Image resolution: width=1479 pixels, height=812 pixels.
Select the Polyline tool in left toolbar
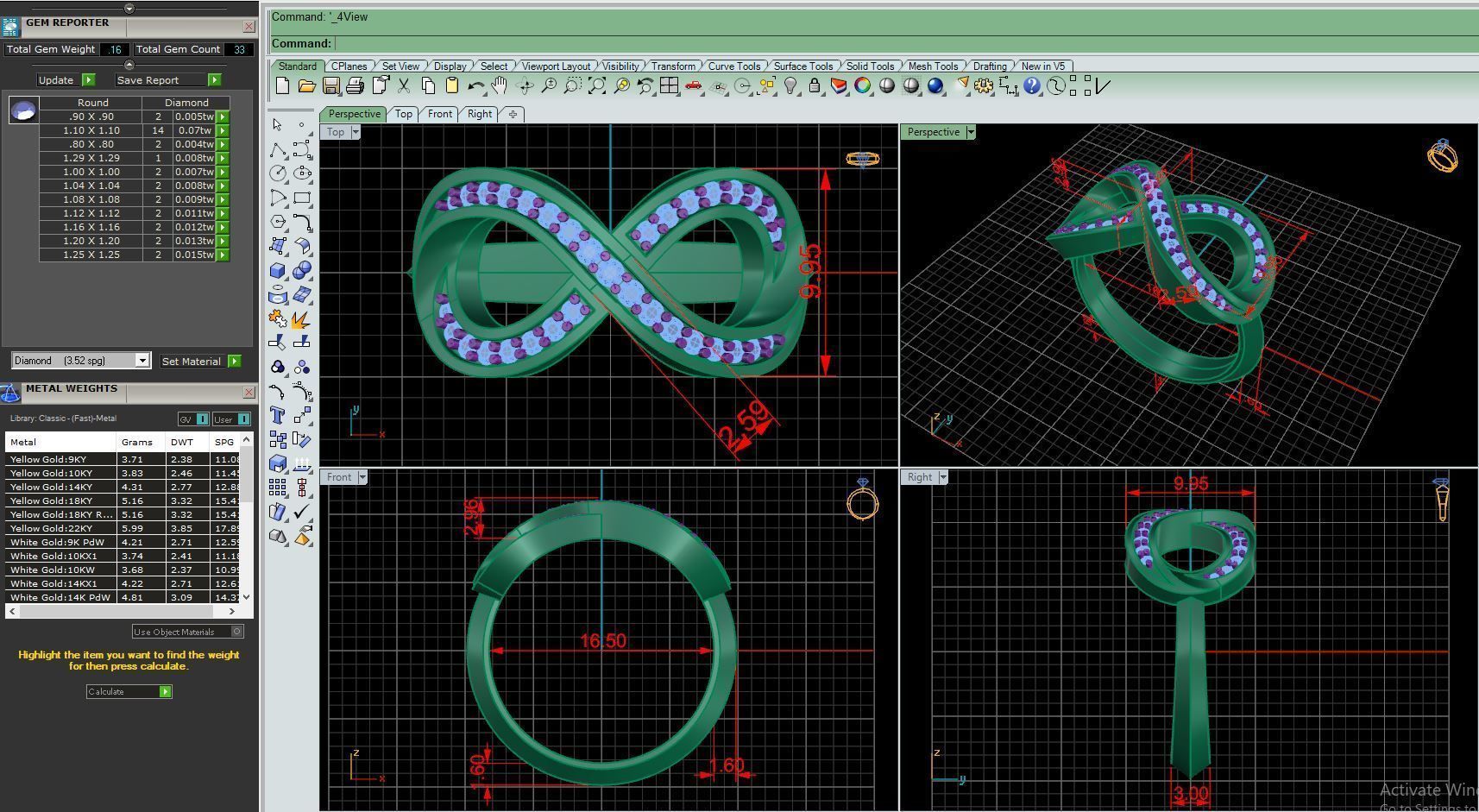tap(278, 149)
